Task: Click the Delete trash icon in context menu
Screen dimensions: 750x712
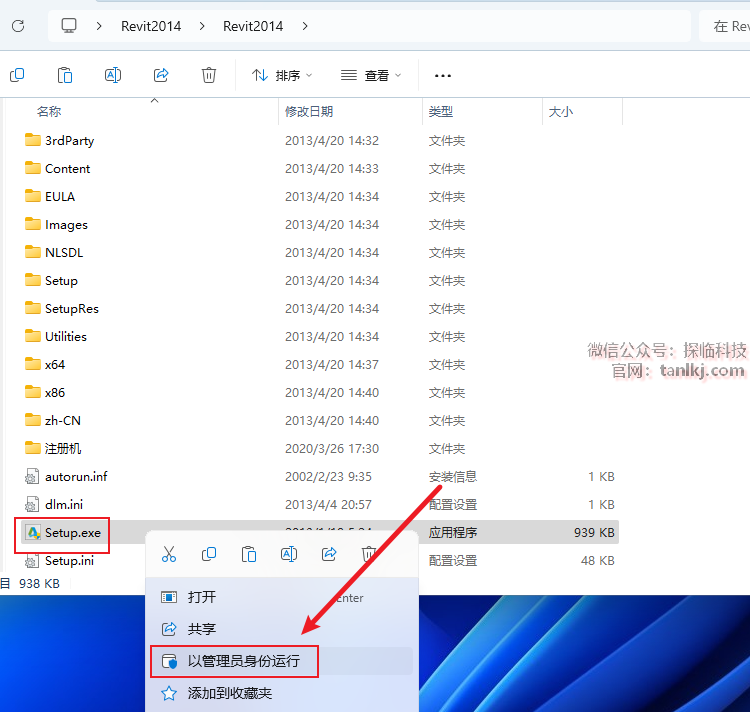Action: pos(369,554)
